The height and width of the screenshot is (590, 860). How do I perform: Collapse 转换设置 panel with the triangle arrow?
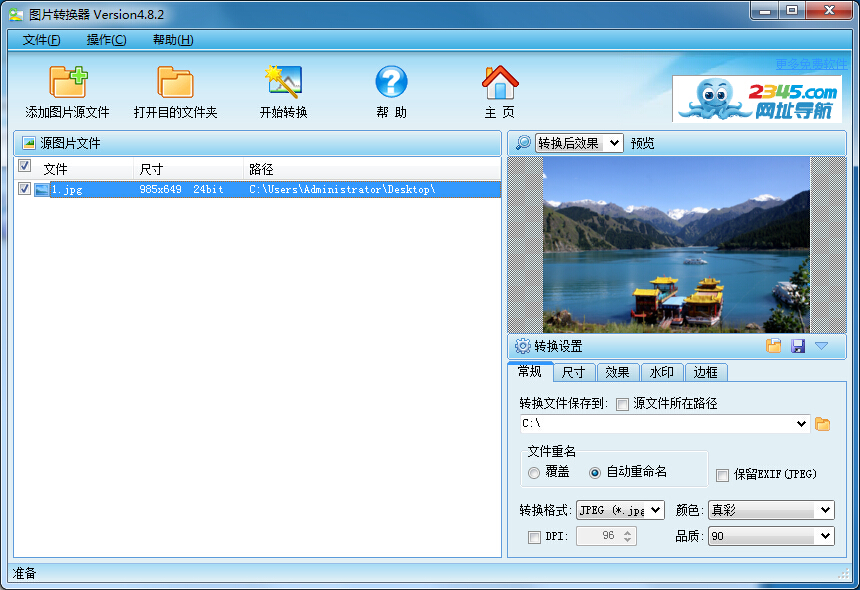(821, 346)
